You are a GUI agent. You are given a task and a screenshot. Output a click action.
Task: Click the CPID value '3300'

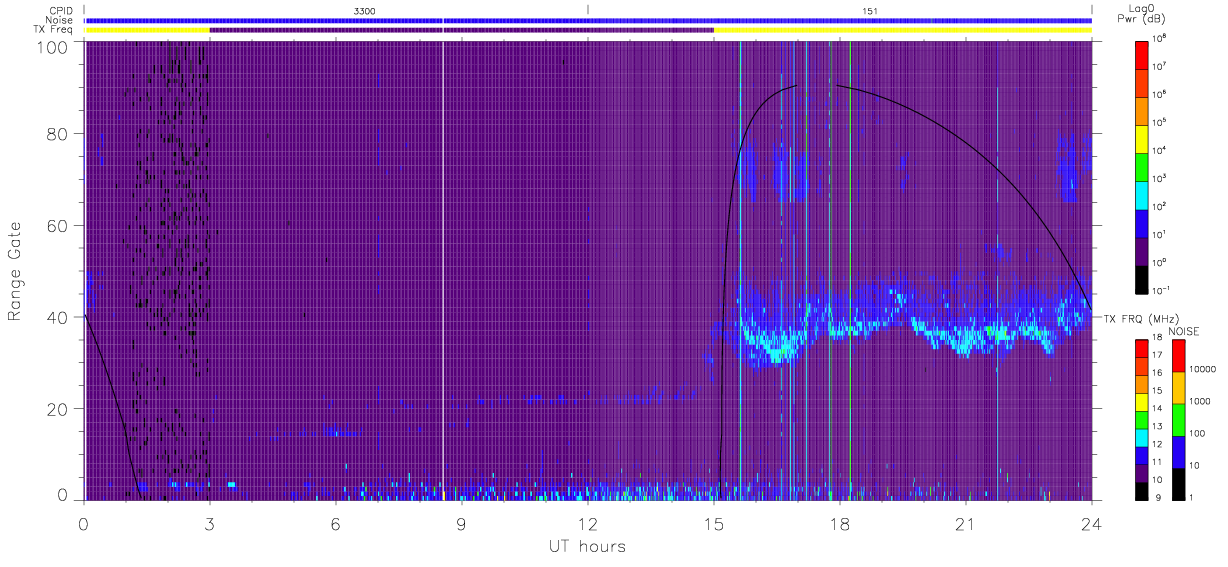click(366, 10)
